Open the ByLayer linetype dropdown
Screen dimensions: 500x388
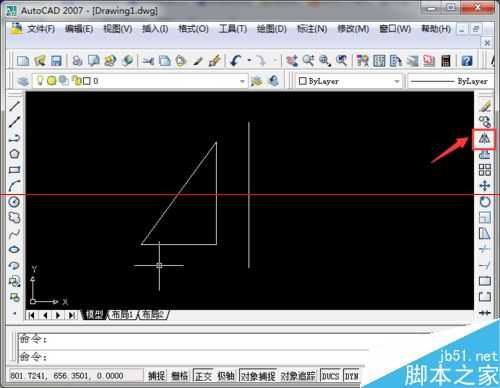point(451,81)
